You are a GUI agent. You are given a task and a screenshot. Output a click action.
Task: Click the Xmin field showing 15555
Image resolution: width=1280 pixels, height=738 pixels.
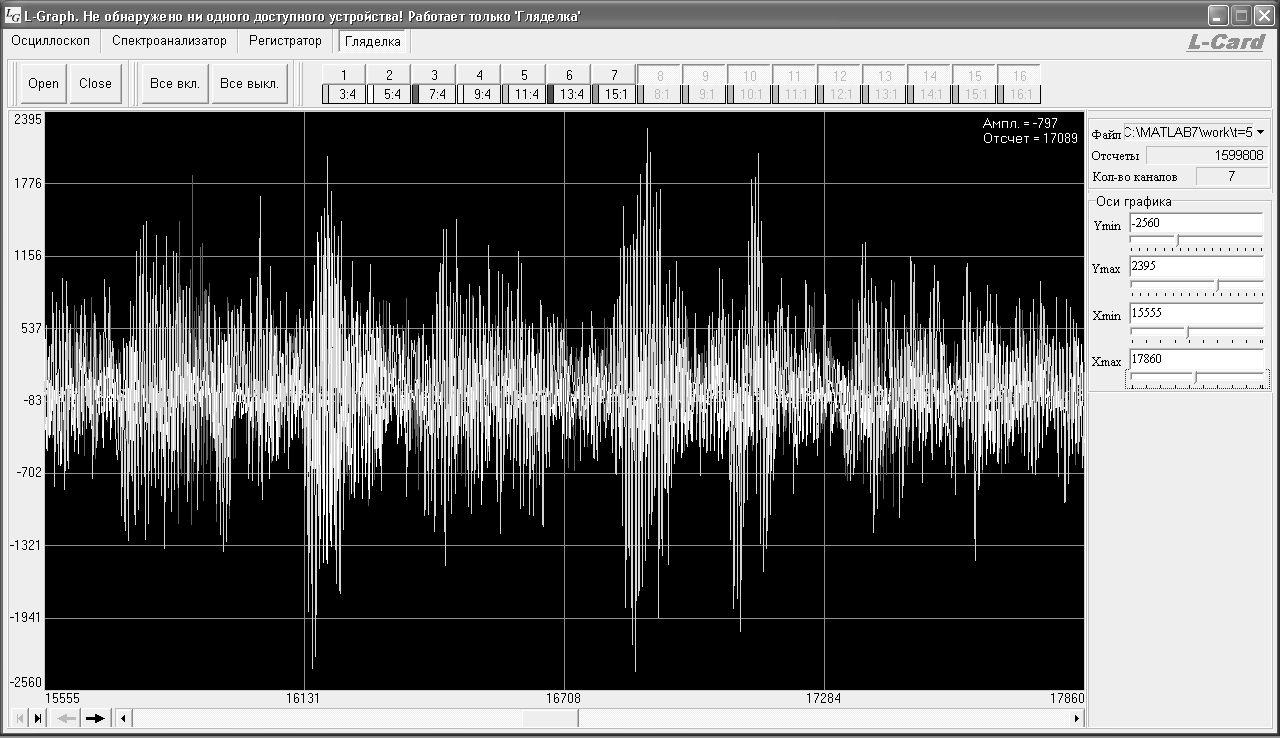click(1196, 313)
